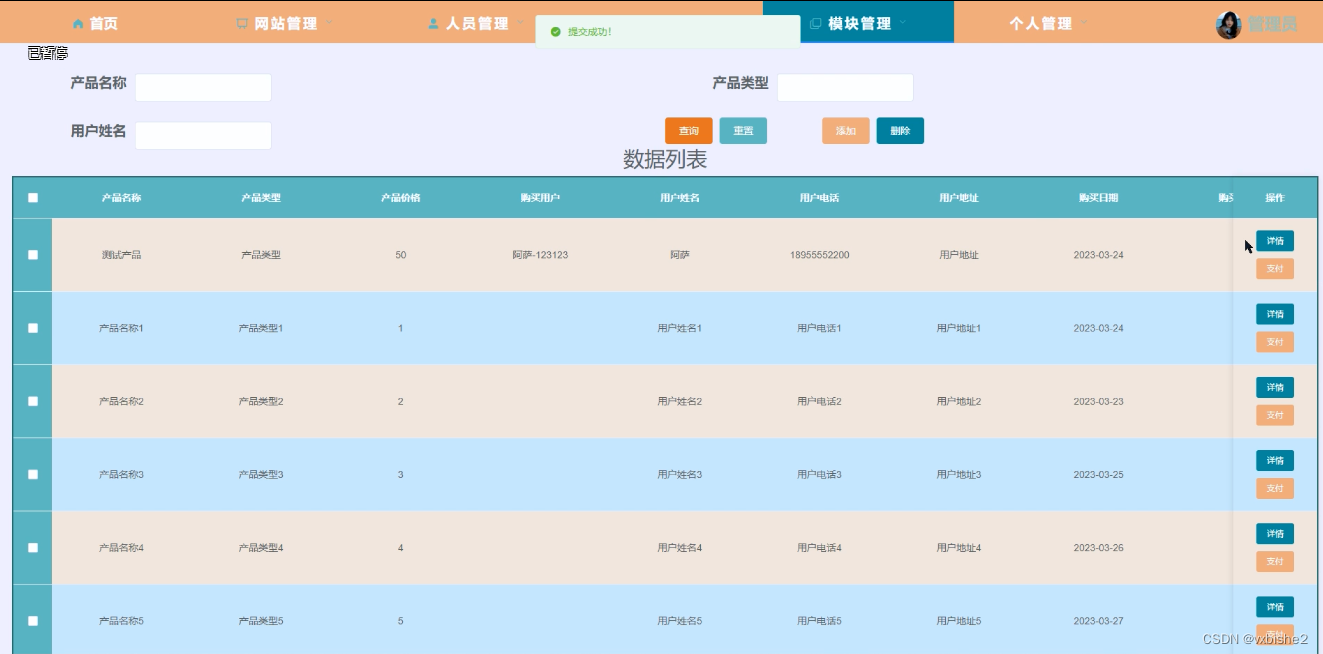The image size is (1323, 654).
Task: Click the admin avatar picture
Action: coord(1229,25)
